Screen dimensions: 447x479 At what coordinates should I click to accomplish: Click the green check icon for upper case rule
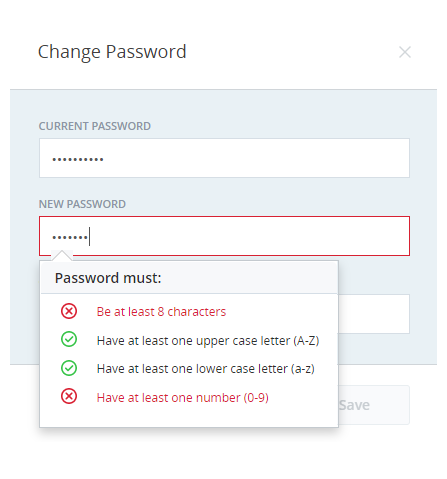69,340
